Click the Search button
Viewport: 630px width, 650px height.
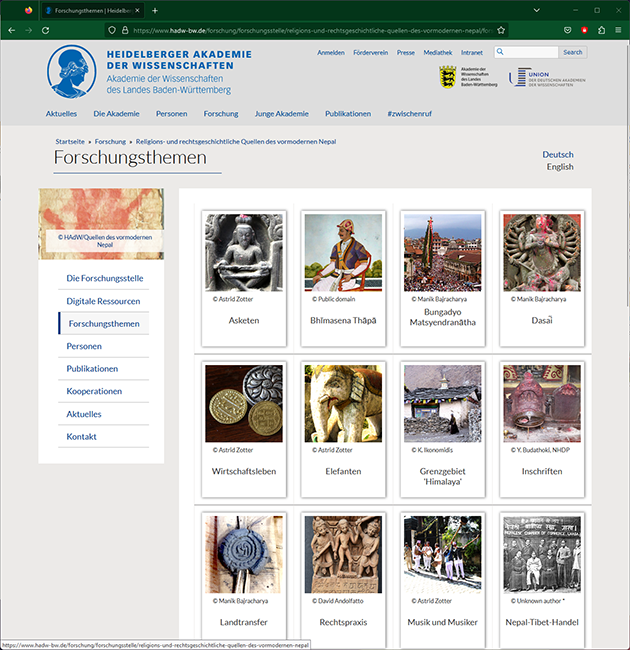tap(572, 52)
